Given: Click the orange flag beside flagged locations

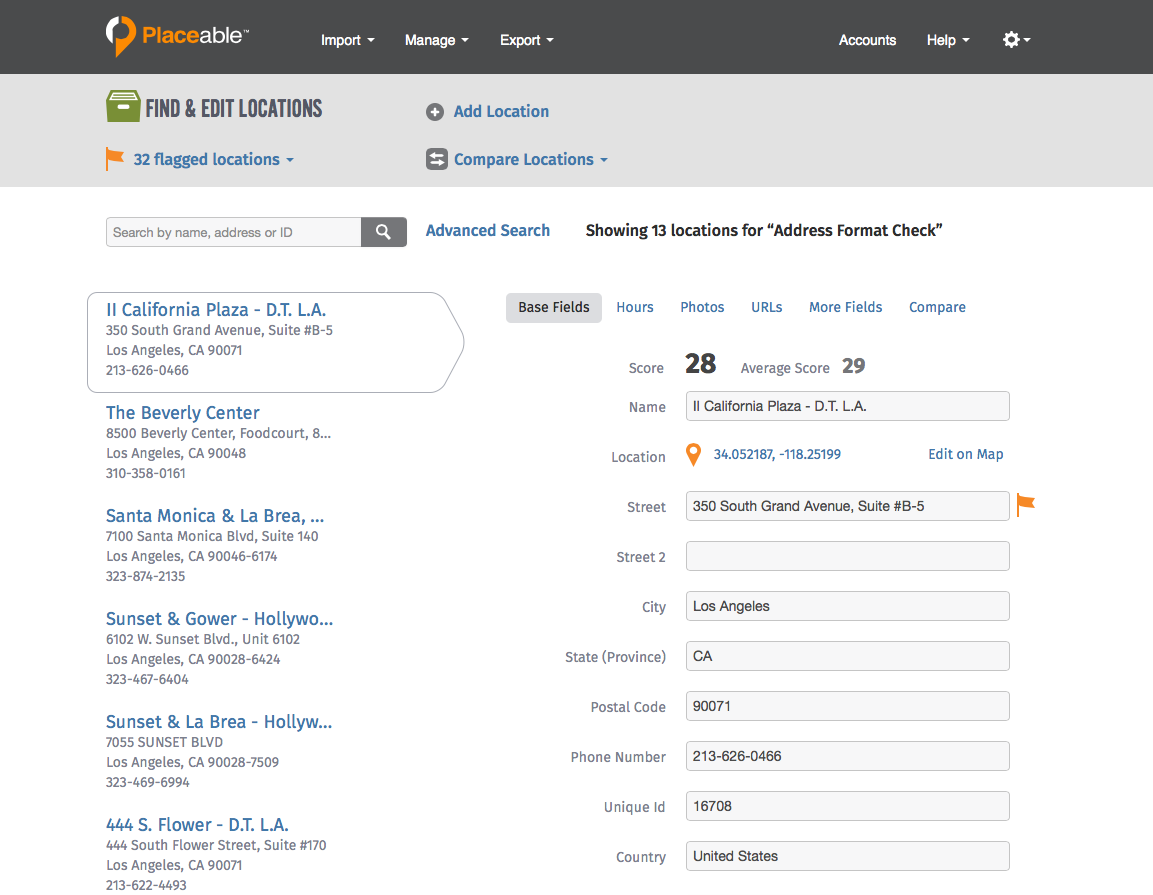Looking at the screenshot, I should (x=115, y=159).
